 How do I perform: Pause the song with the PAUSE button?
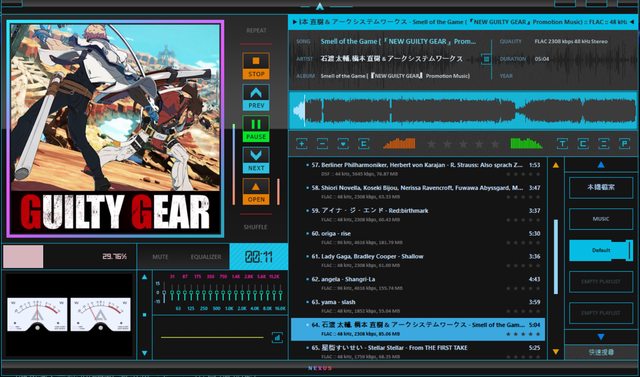click(256, 129)
